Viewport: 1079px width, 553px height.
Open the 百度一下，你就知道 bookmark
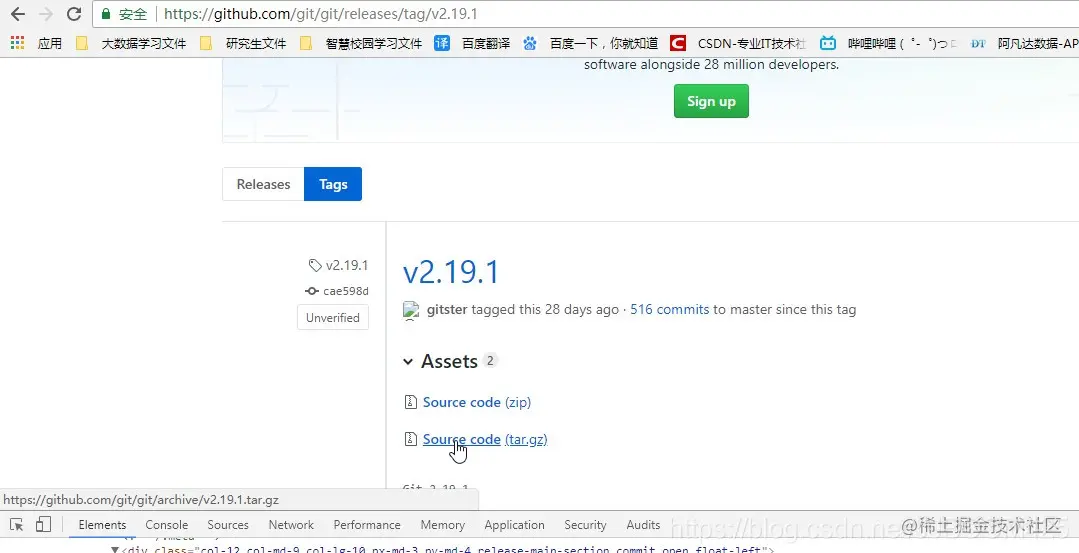point(590,43)
